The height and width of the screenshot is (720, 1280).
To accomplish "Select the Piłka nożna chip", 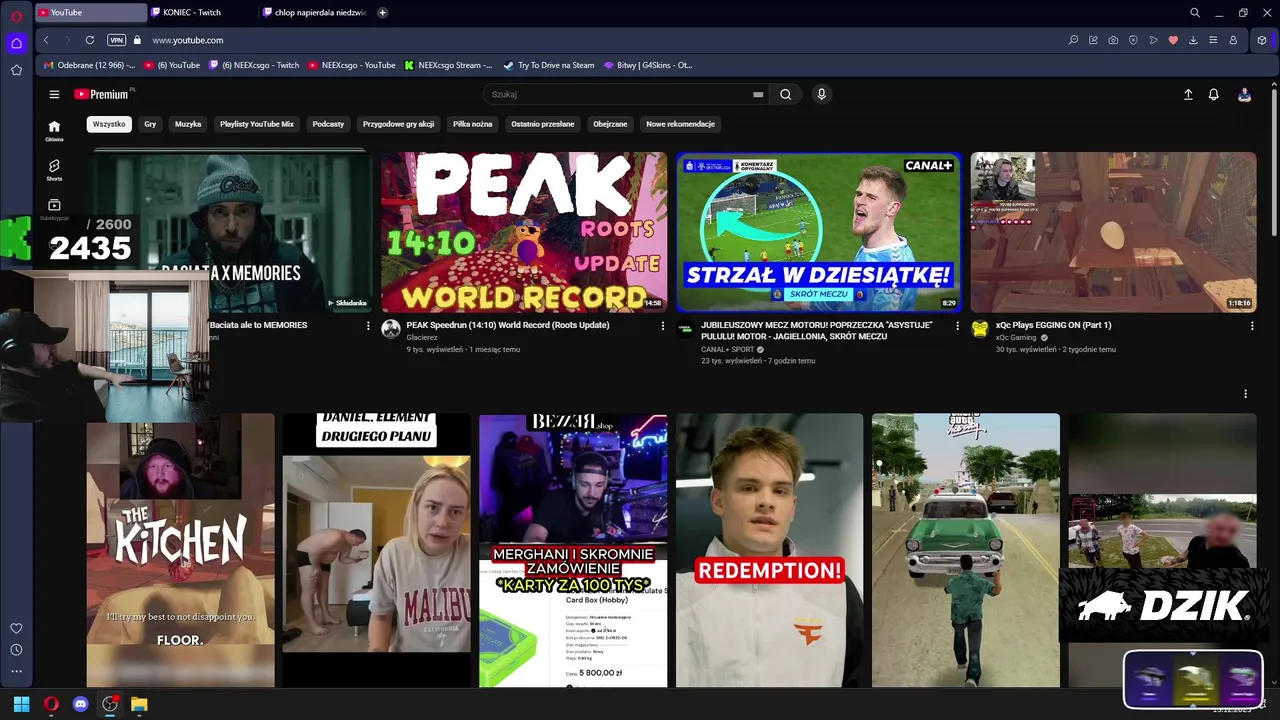I will [473, 124].
